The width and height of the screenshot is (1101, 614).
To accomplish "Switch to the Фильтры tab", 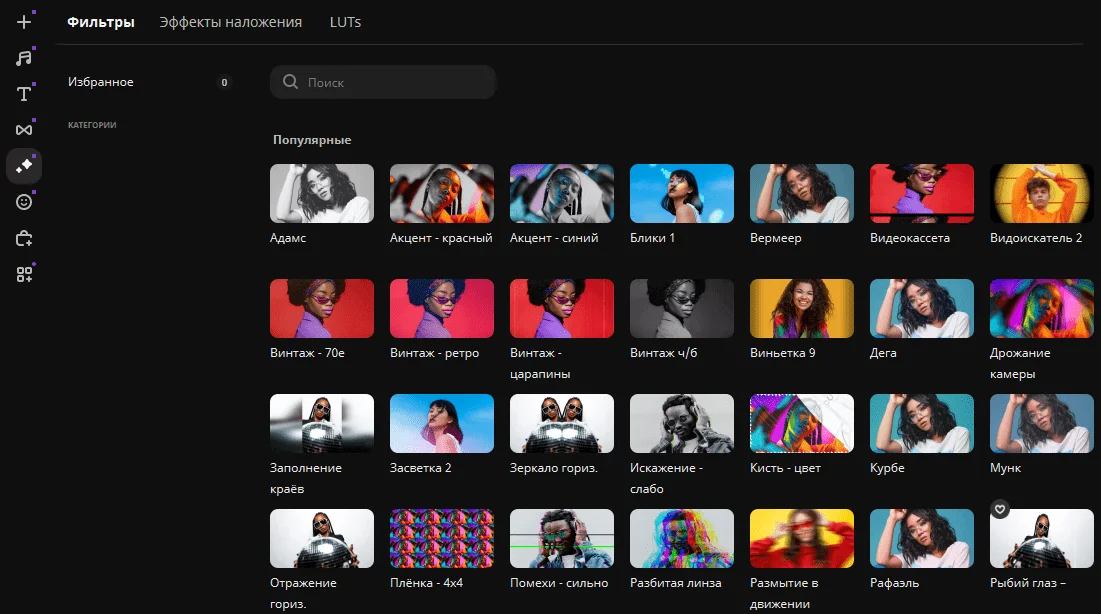I will (100, 22).
